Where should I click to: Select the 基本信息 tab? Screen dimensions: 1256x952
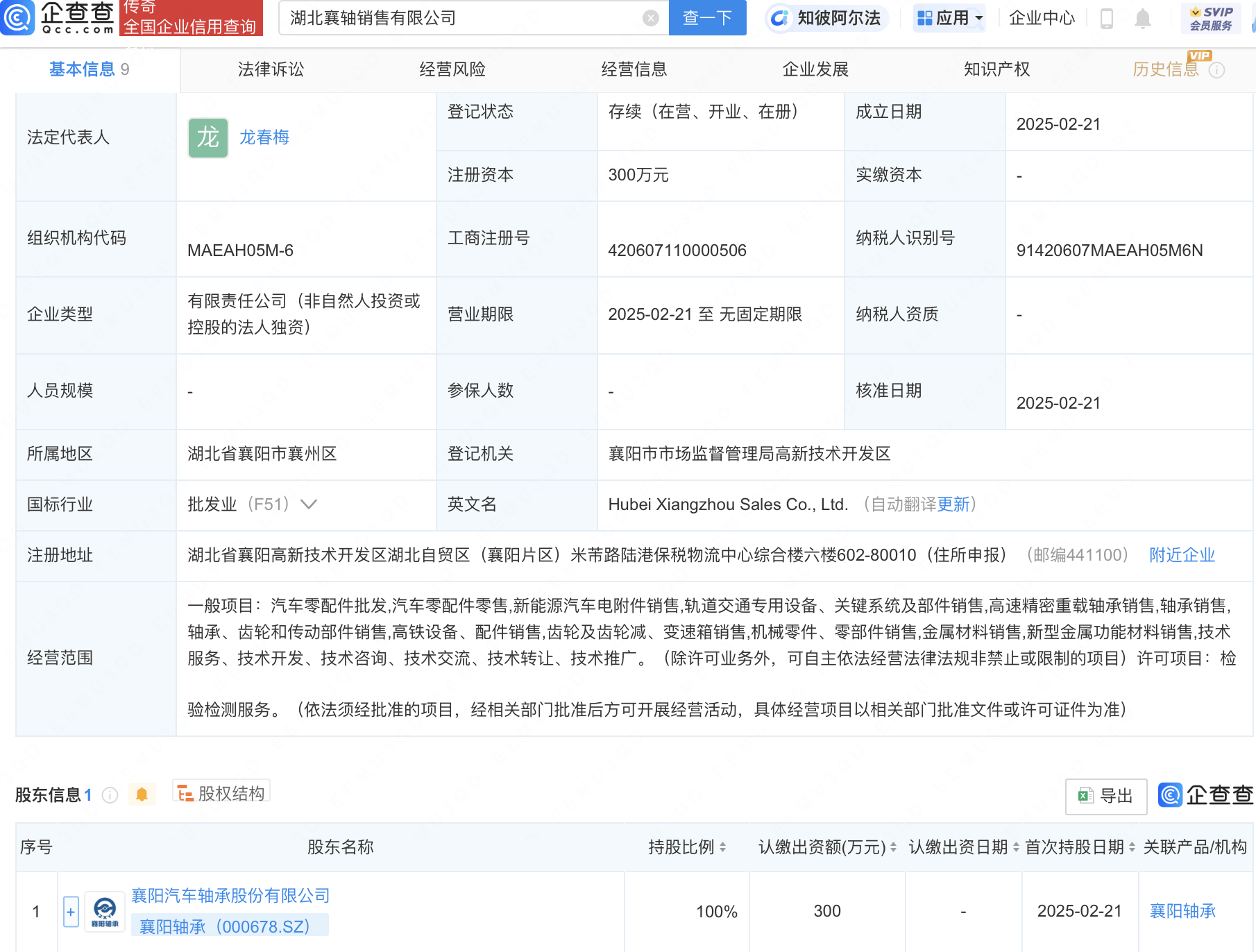(89, 69)
